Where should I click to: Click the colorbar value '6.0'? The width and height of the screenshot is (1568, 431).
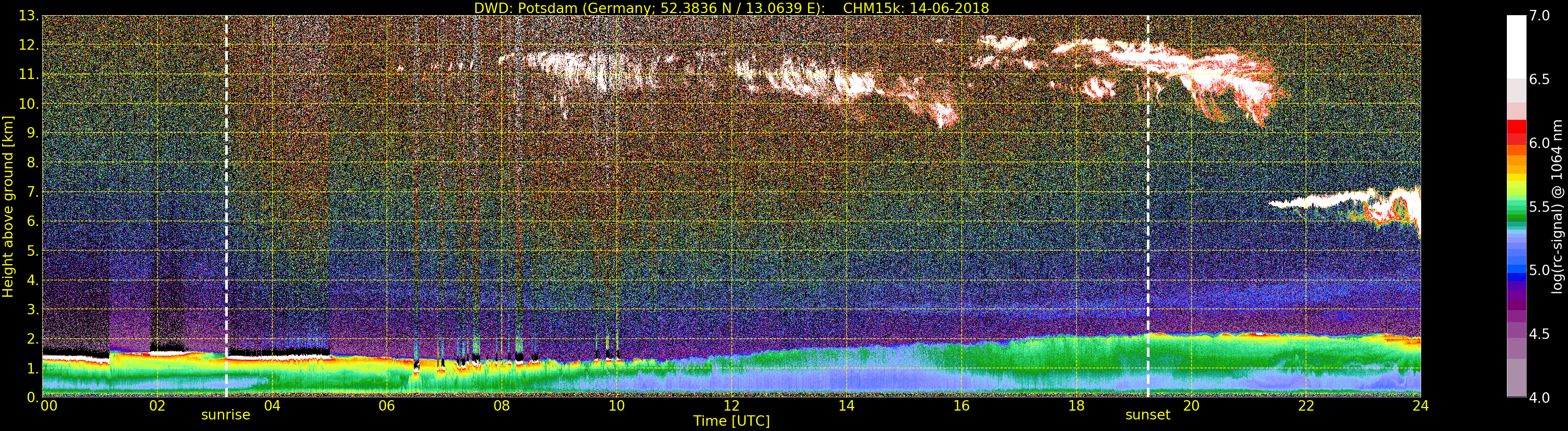click(x=1539, y=143)
